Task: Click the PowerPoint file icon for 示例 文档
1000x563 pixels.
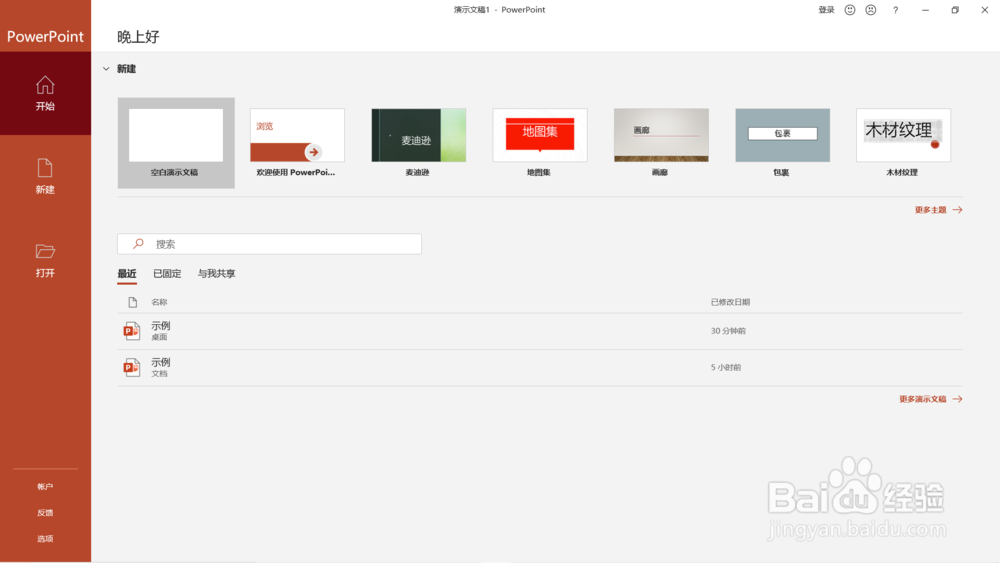Action: coord(131,367)
